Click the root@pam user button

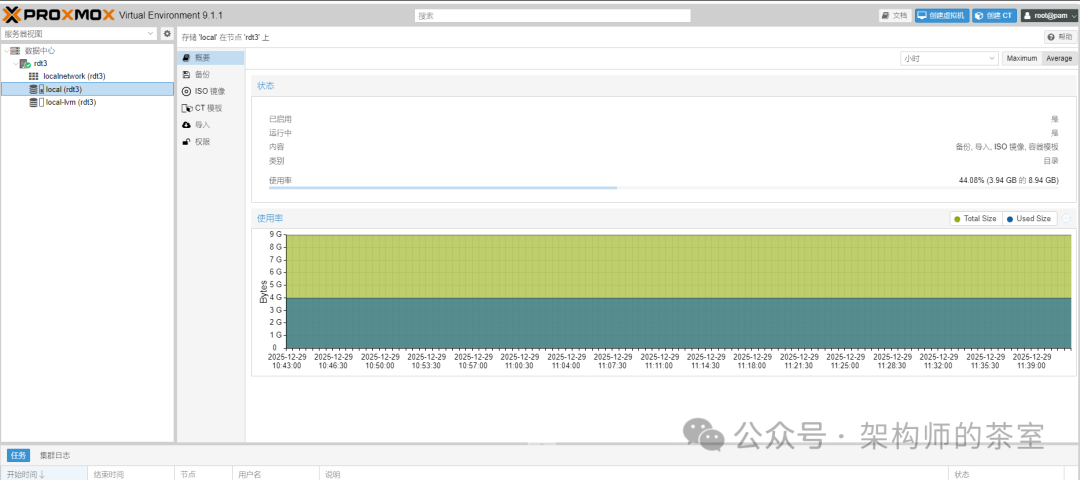[x=1050, y=15]
